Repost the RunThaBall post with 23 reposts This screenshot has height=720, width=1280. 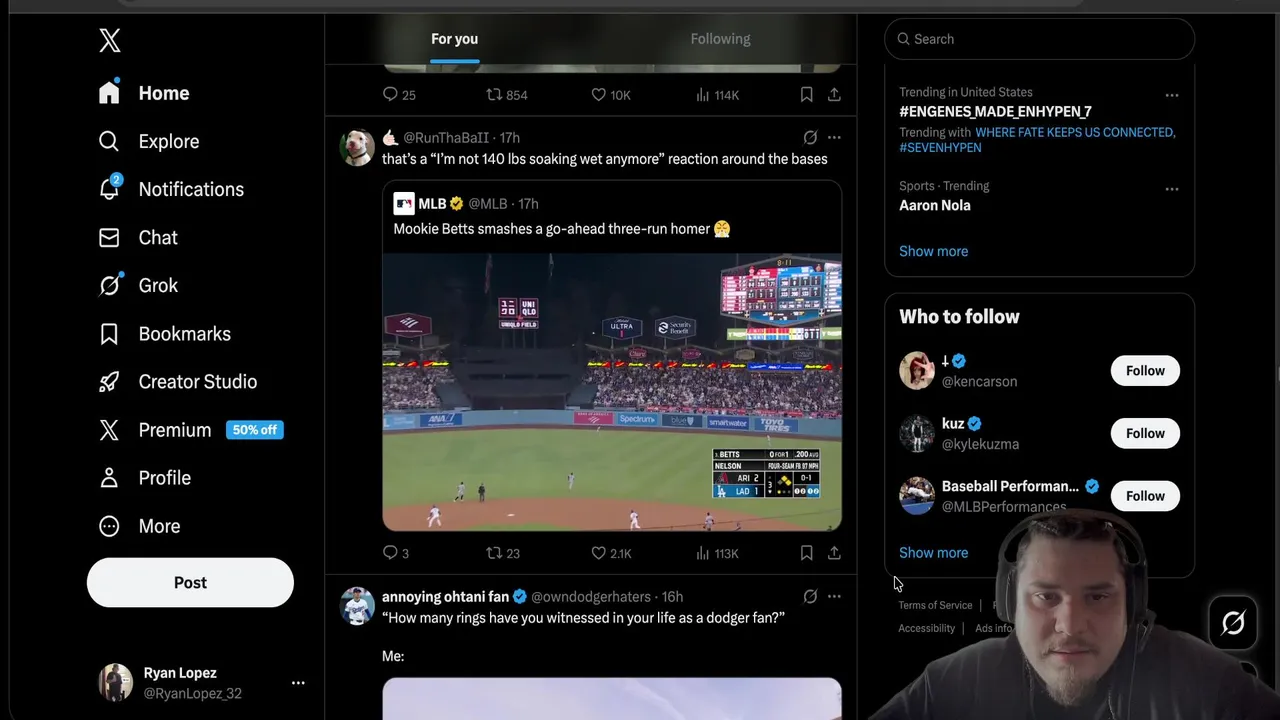click(503, 553)
